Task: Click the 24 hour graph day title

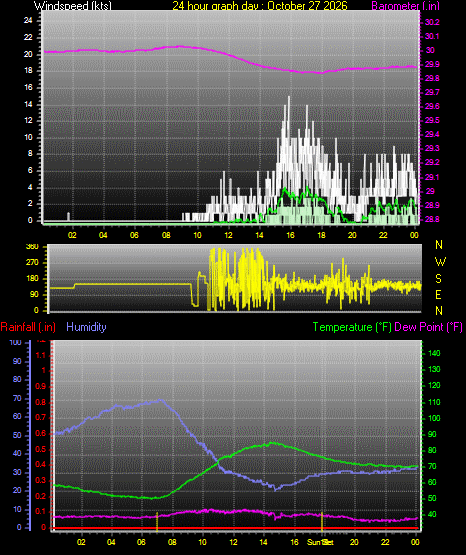Action: click(260, 6)
